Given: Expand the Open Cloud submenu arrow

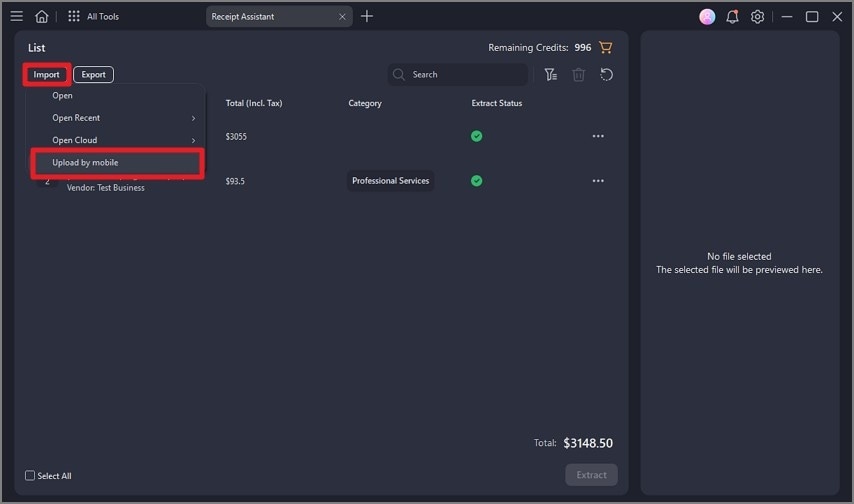Looking at the screenshot, I should pyautogui.click(x=193, y=141).
